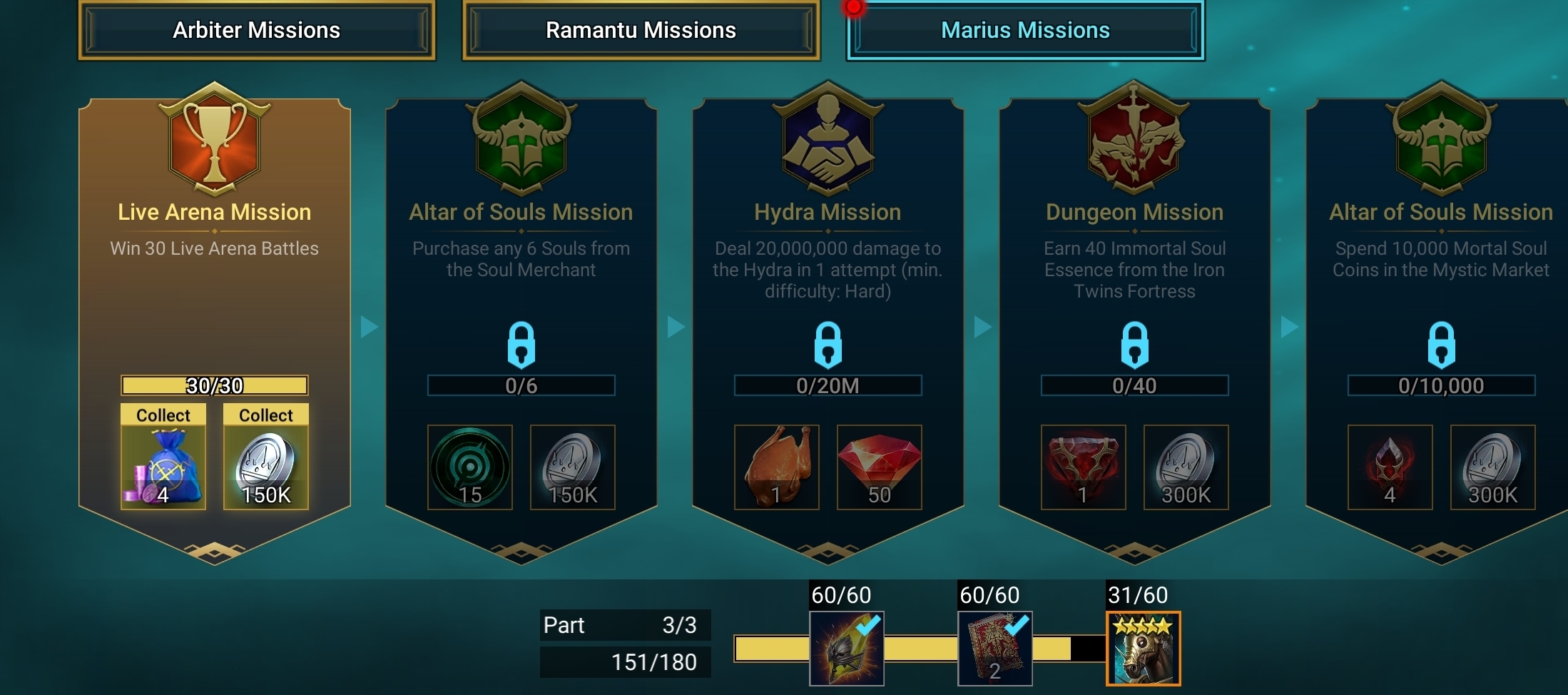Open the Marius Missions tab
The image size is (1568, 695).
pos(1026,30)
